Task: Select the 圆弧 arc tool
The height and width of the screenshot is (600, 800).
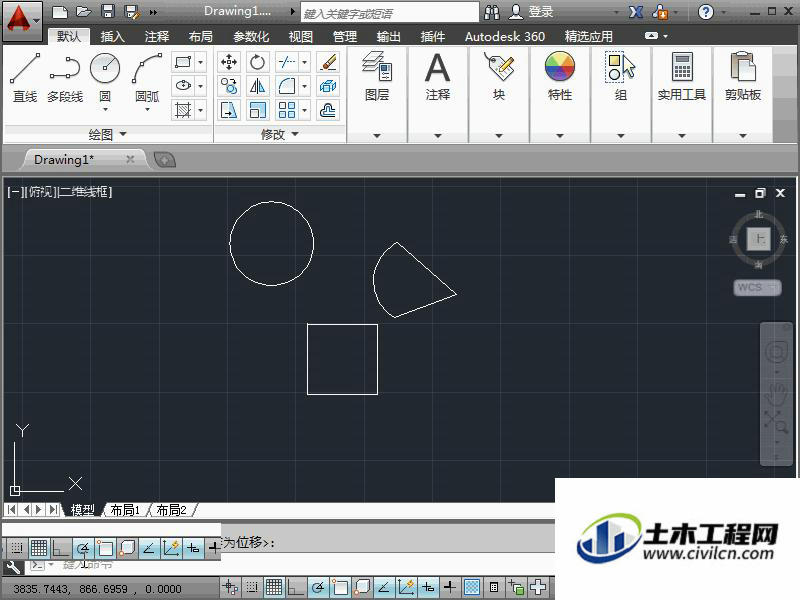Action: point(147,78)
